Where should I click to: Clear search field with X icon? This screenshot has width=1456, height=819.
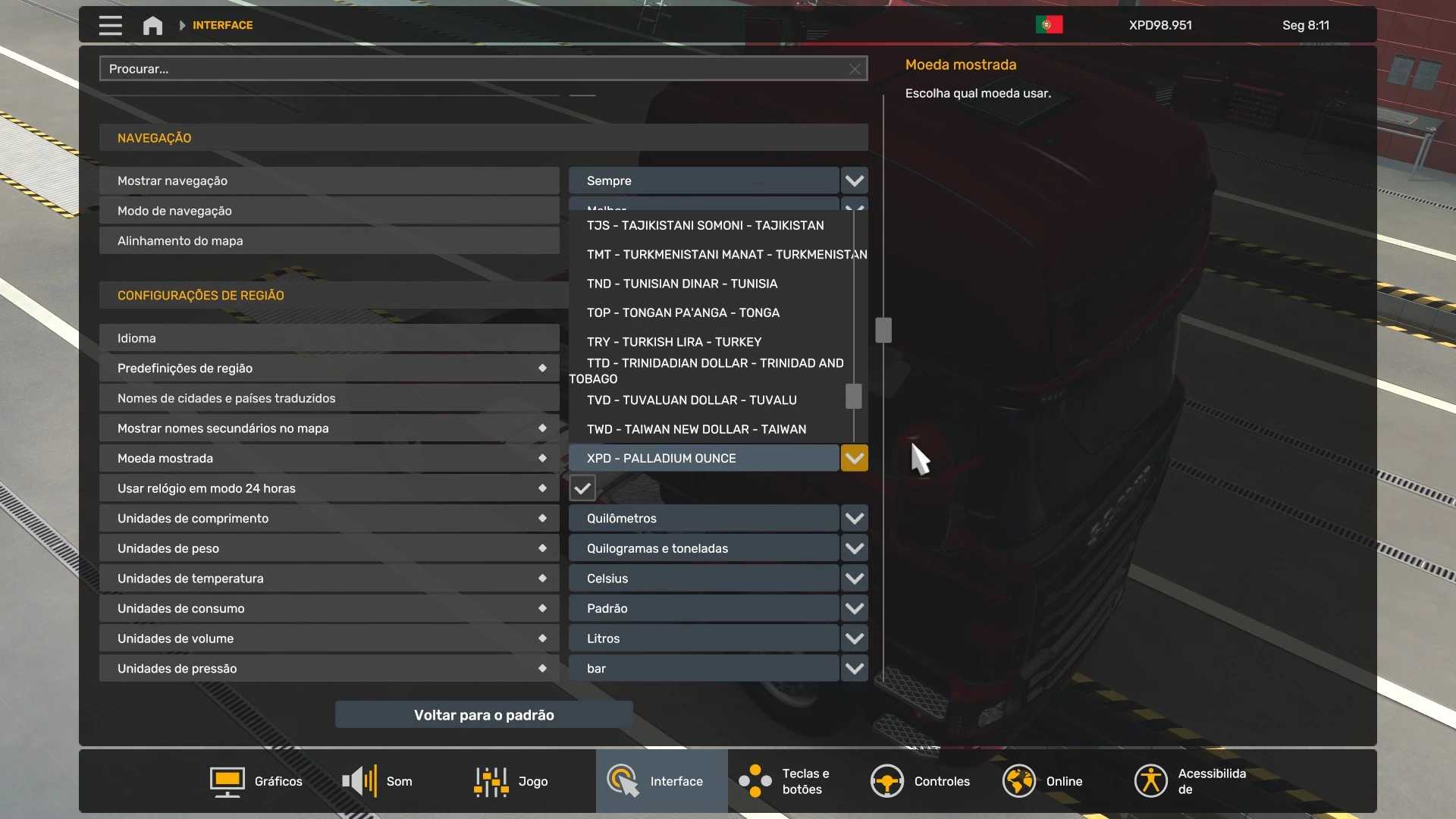(855, 69)
